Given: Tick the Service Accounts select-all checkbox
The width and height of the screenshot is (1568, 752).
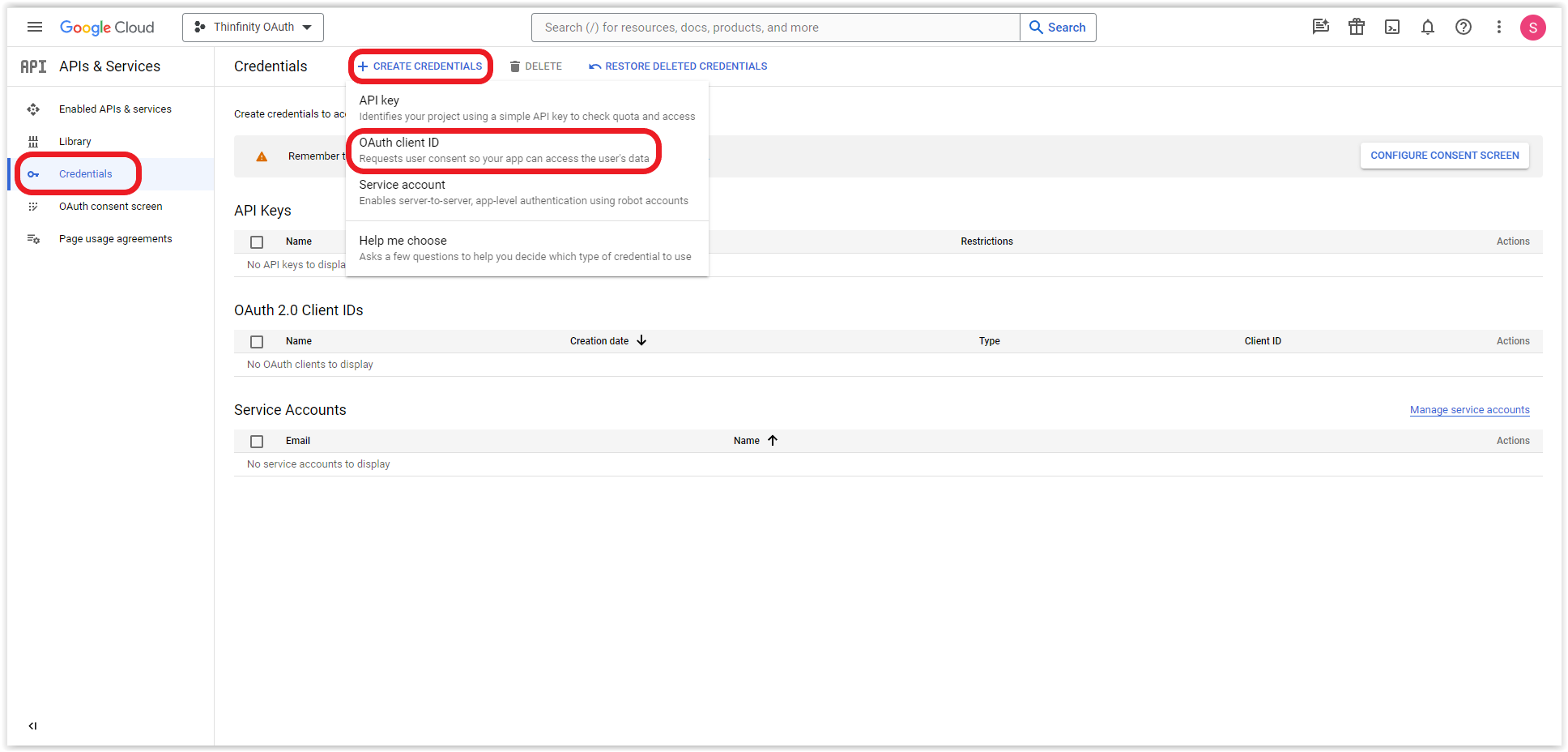Looking at the screenshot, I should (x=257, y=441).
